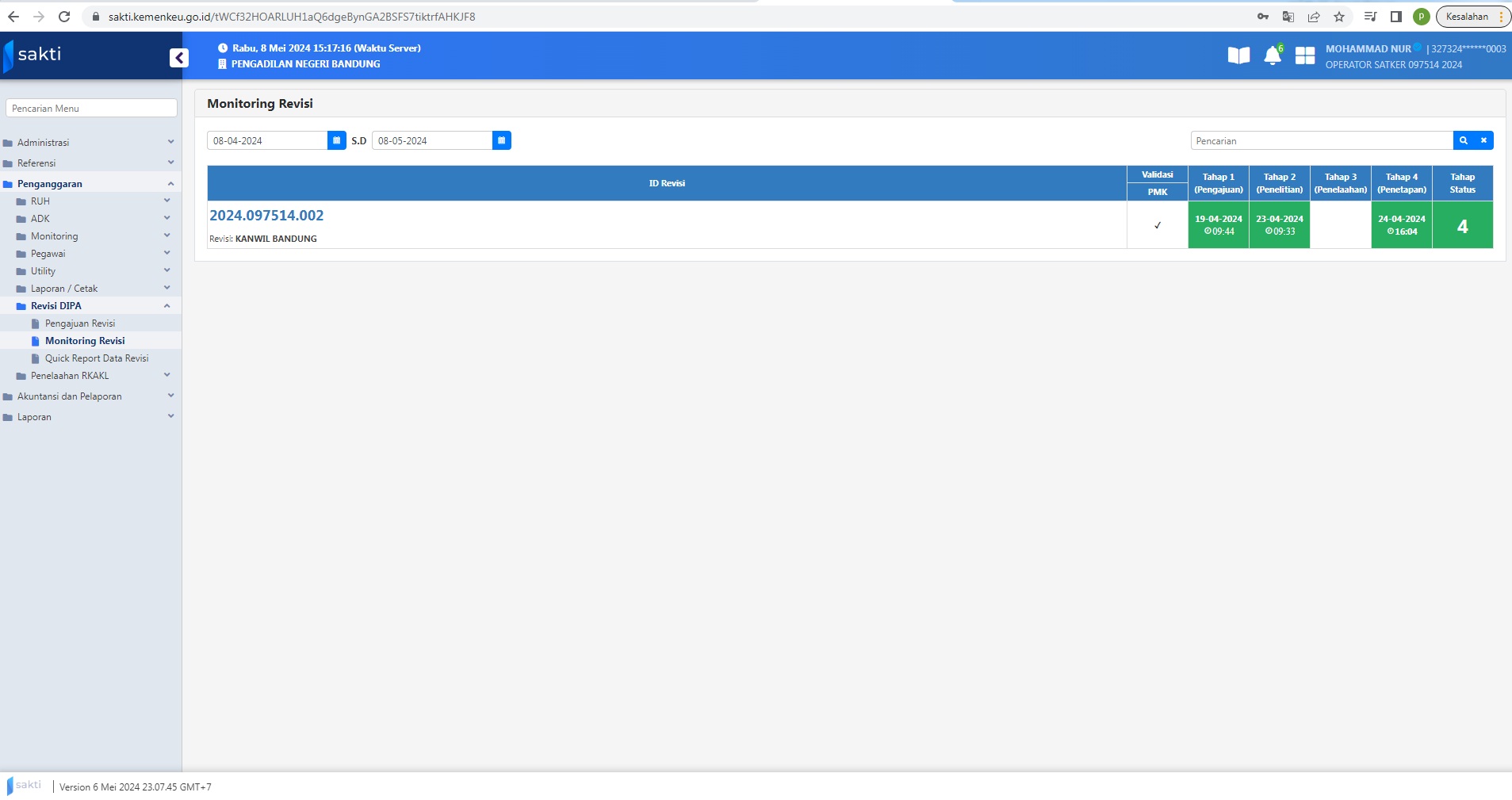This screenshot has height=800, width=1512.
Task: Click the magnifier search button
Action: pyautogui.click(x=1463, y=140)
